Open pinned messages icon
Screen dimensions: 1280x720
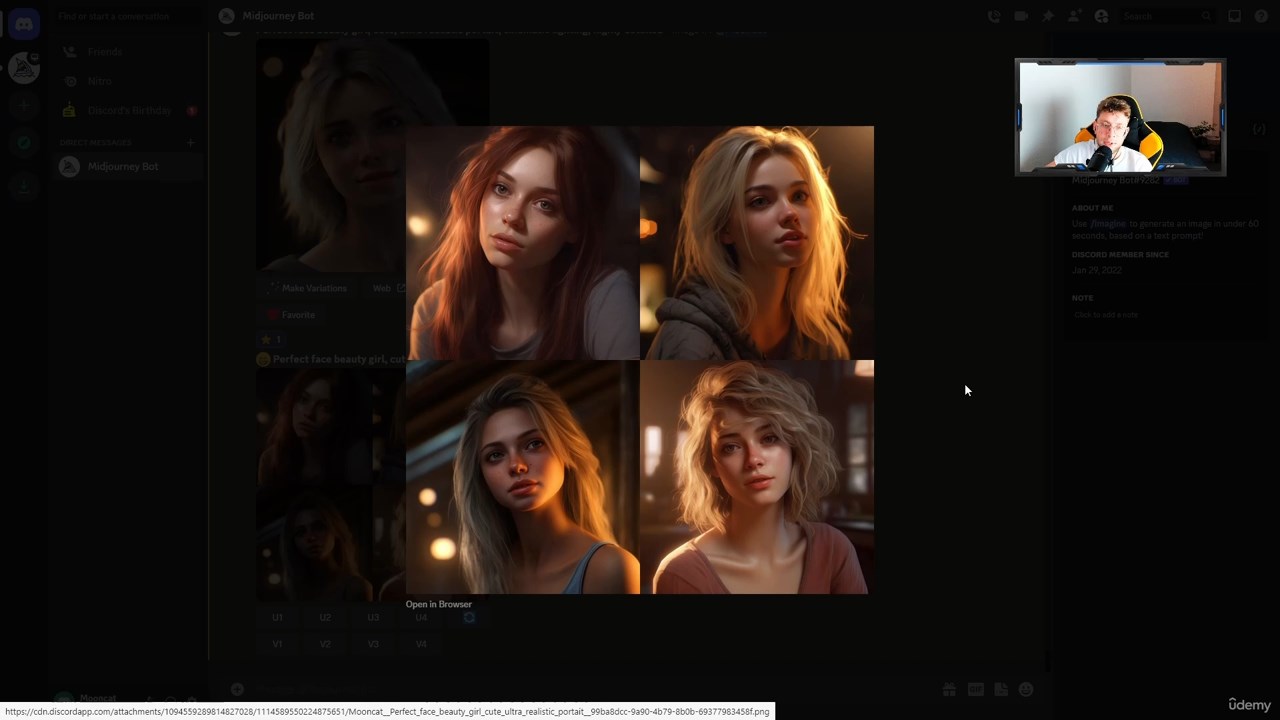click(x=1047, y=16)
